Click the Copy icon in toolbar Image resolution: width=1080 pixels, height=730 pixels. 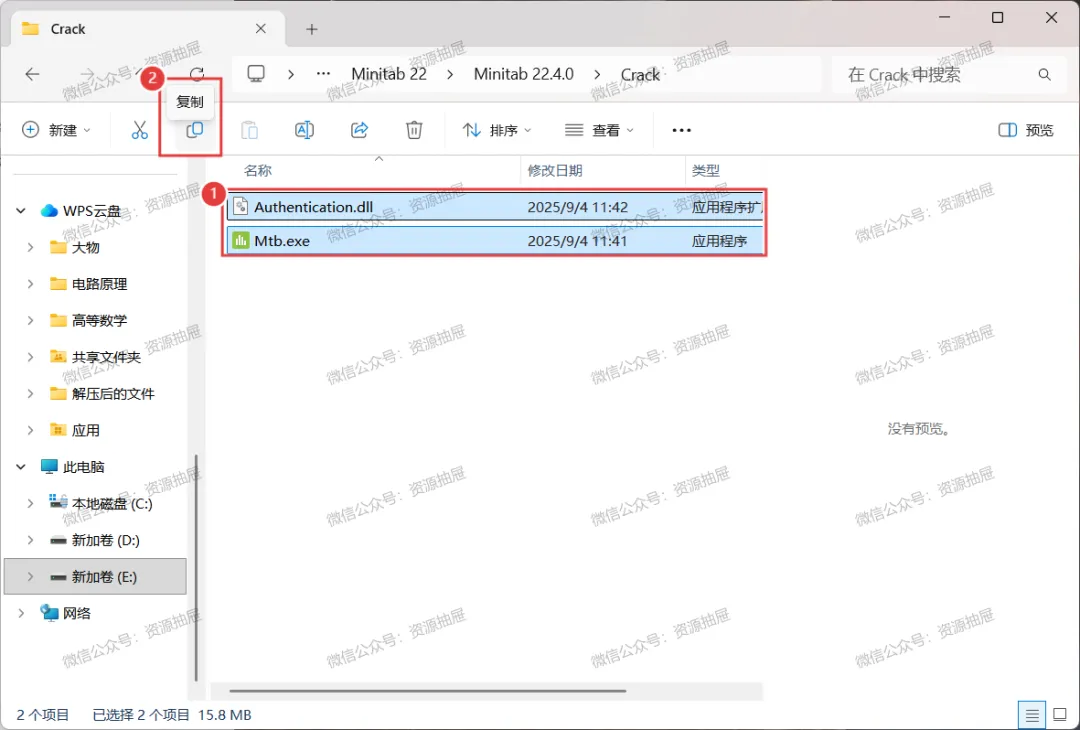click(195, 129)
